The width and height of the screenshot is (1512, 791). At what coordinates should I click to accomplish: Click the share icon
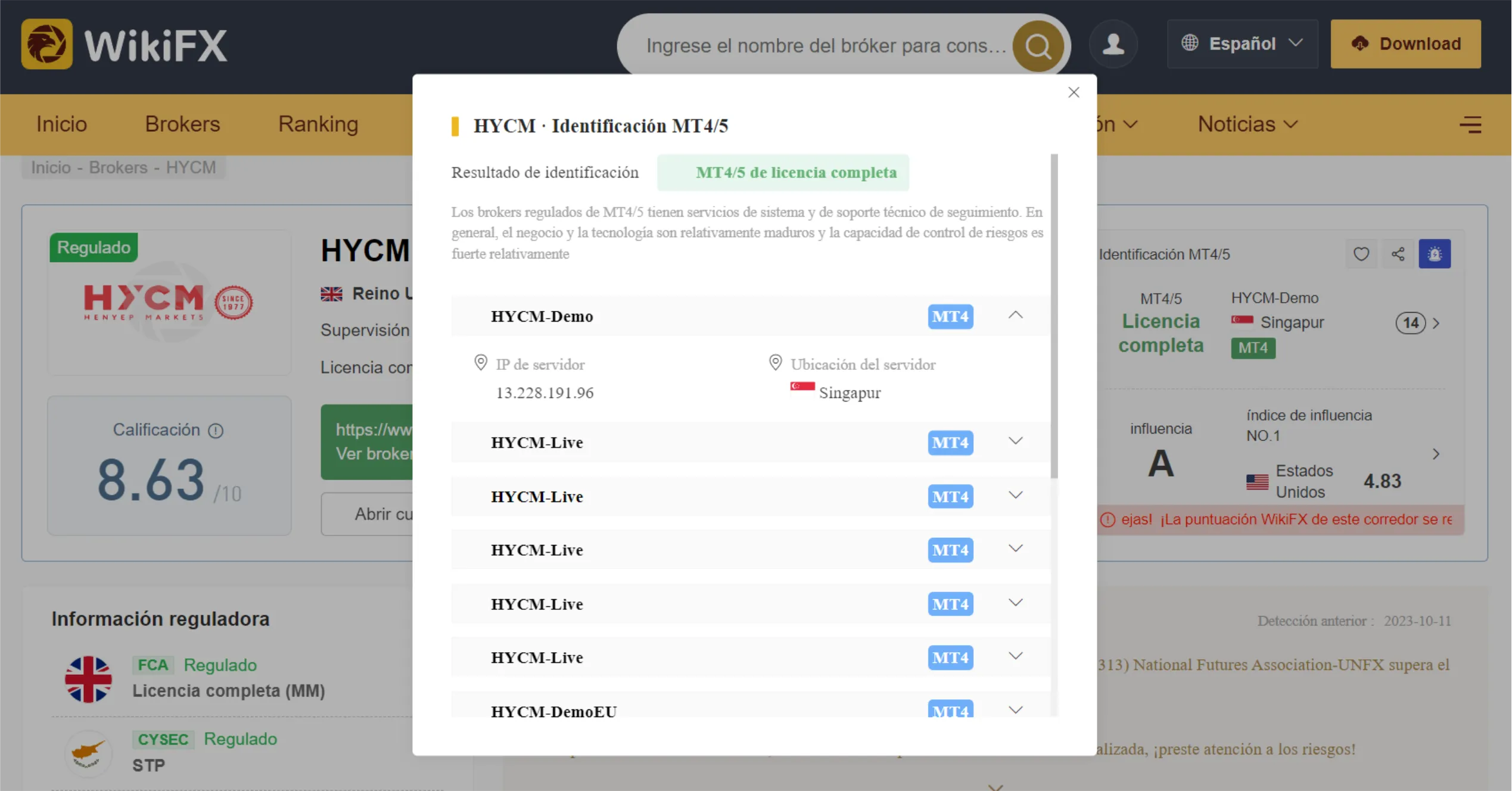coord(1398,254)
